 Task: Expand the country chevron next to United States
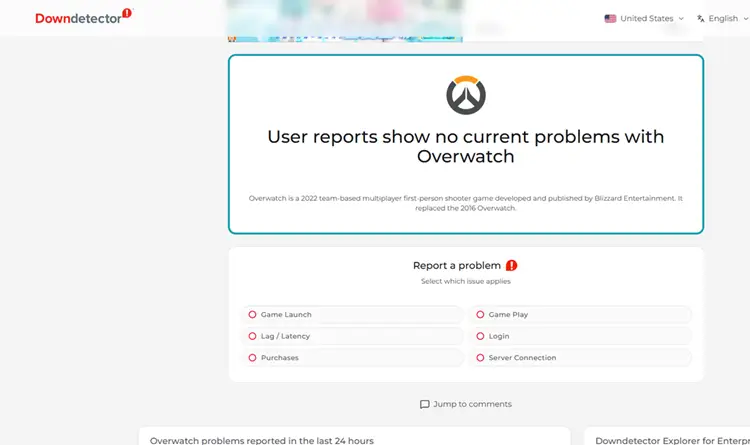681,19
